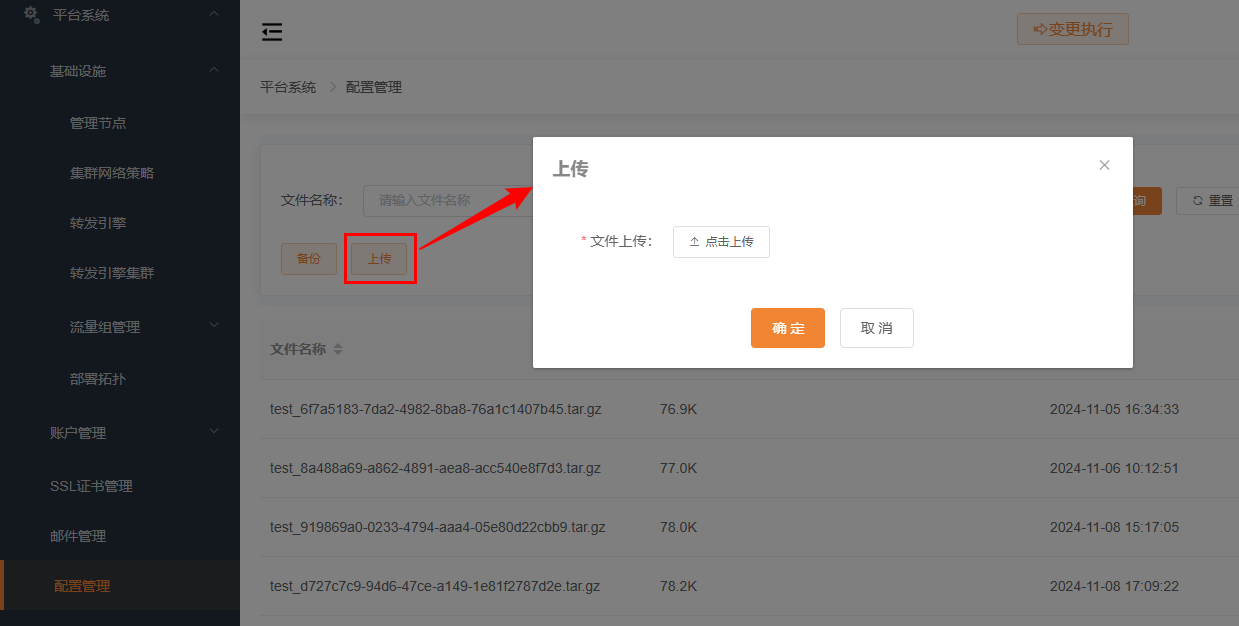The height and width of the screenshot is (626, 1239).
Task: Open 邮件管理 in the sidebar
Action: coord(78,536)
